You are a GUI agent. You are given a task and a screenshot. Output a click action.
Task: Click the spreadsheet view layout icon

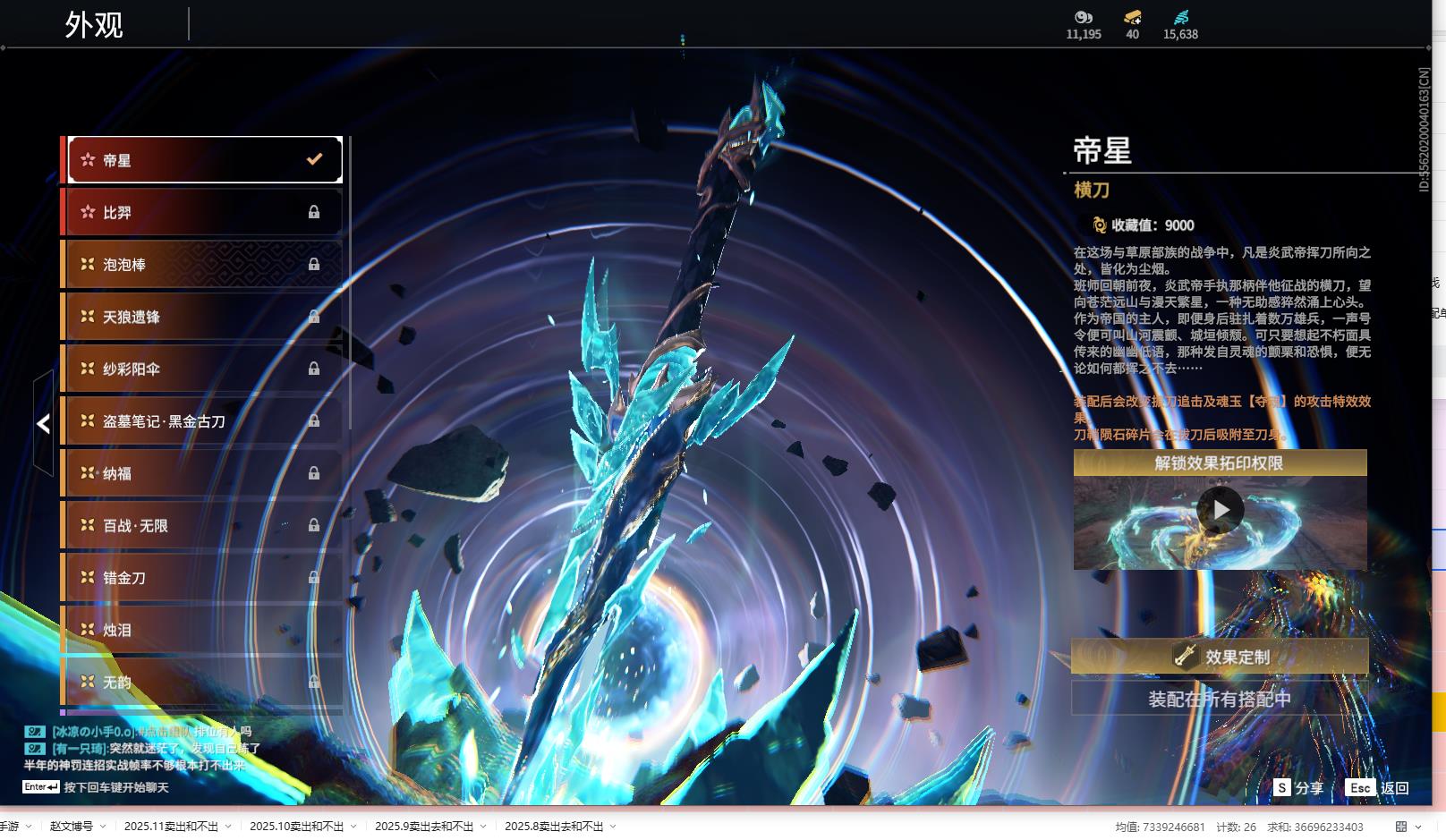point(1401,827)
